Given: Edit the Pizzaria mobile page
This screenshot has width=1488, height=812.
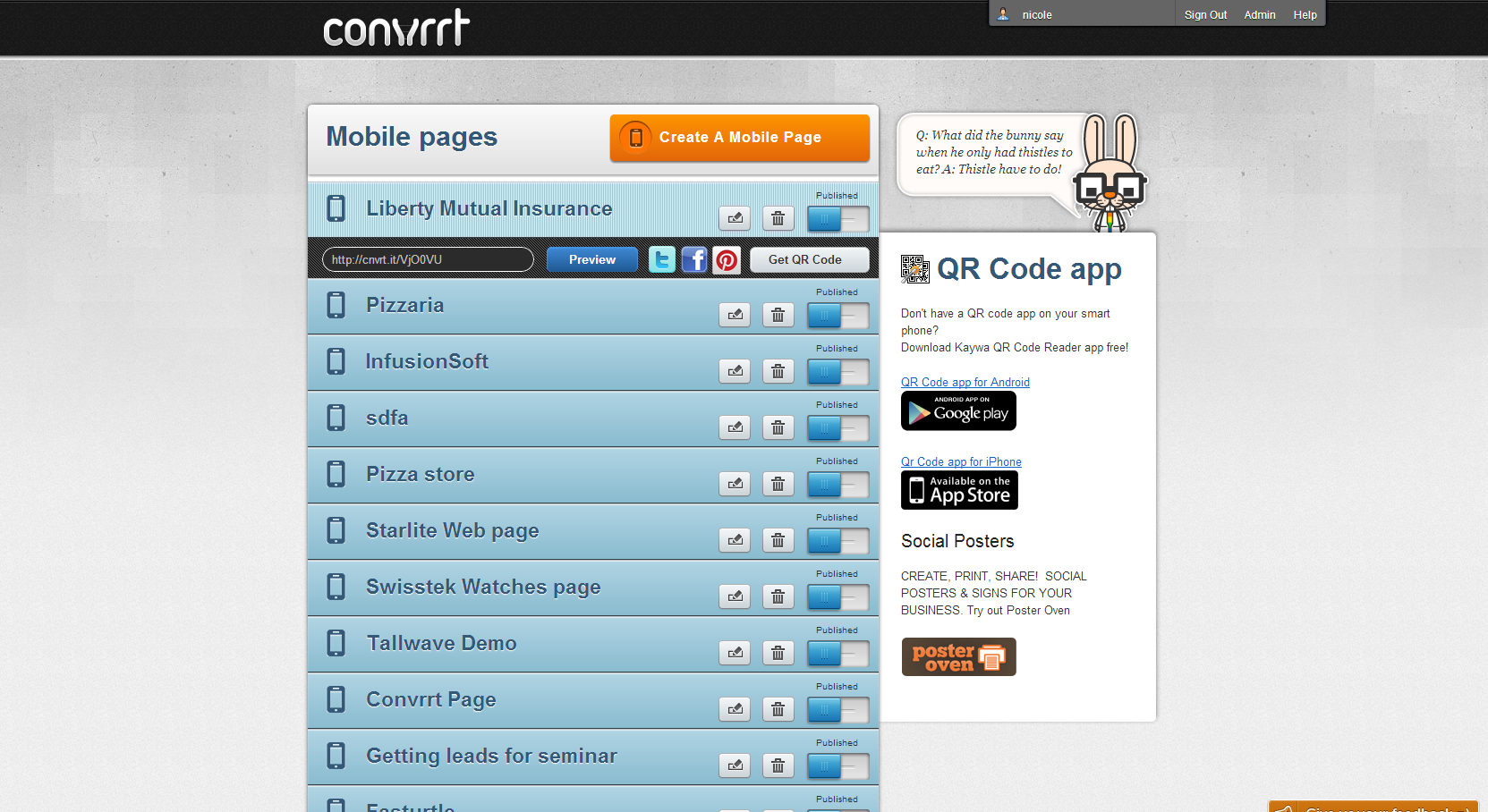Looking at the screenshot, I should pyautogui.click(x=735, y=315).
